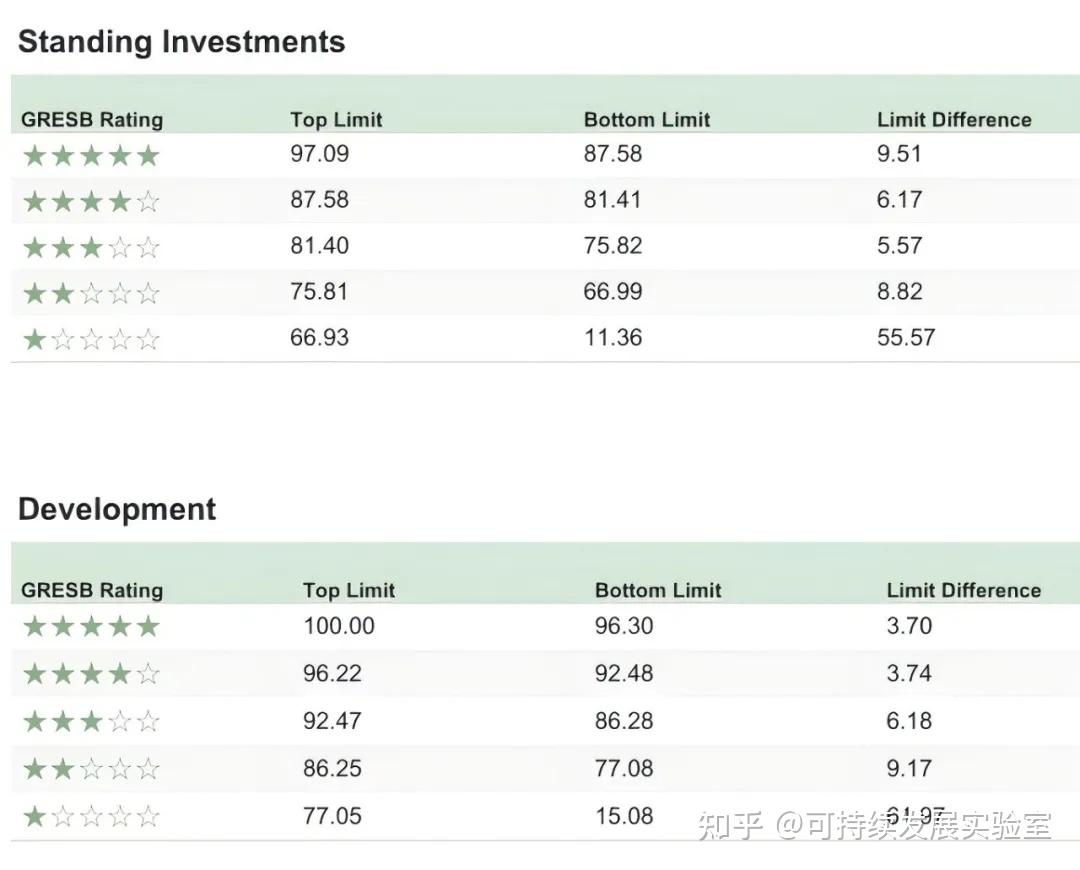Select the 100.00 top limit cell
1080x870 pixels.
(339, 627)
